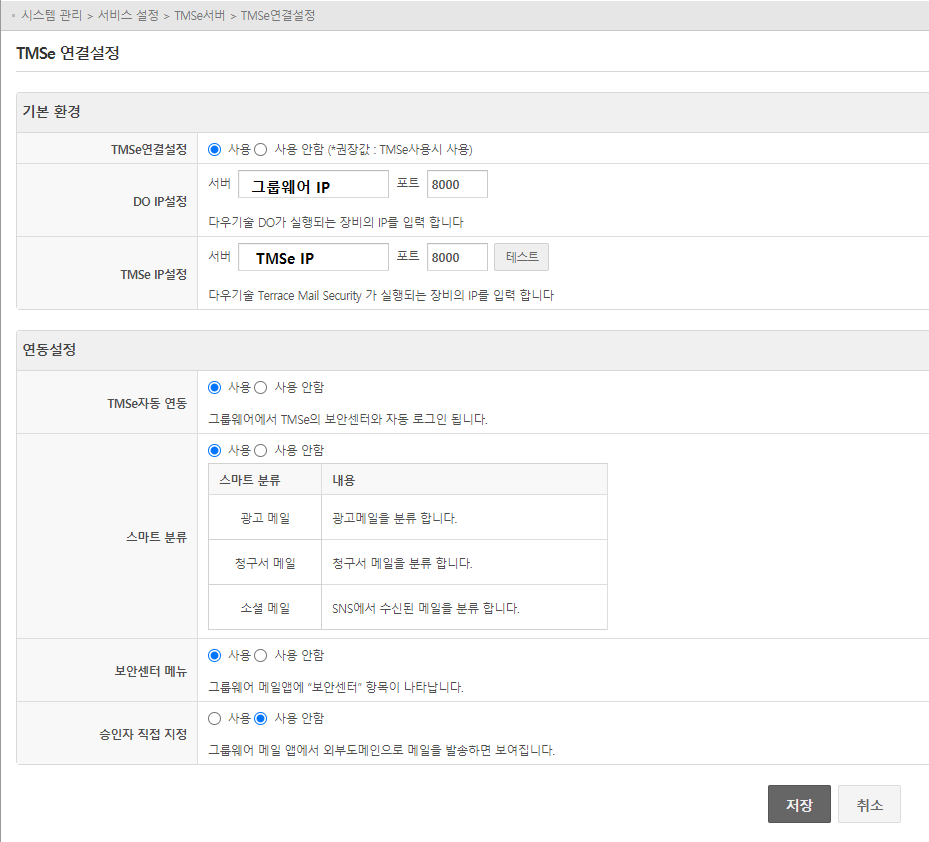The image size is (929, 842).
Task: Click the help text mentioning 'Terrace Mail Security'
Action: point(381,295)
